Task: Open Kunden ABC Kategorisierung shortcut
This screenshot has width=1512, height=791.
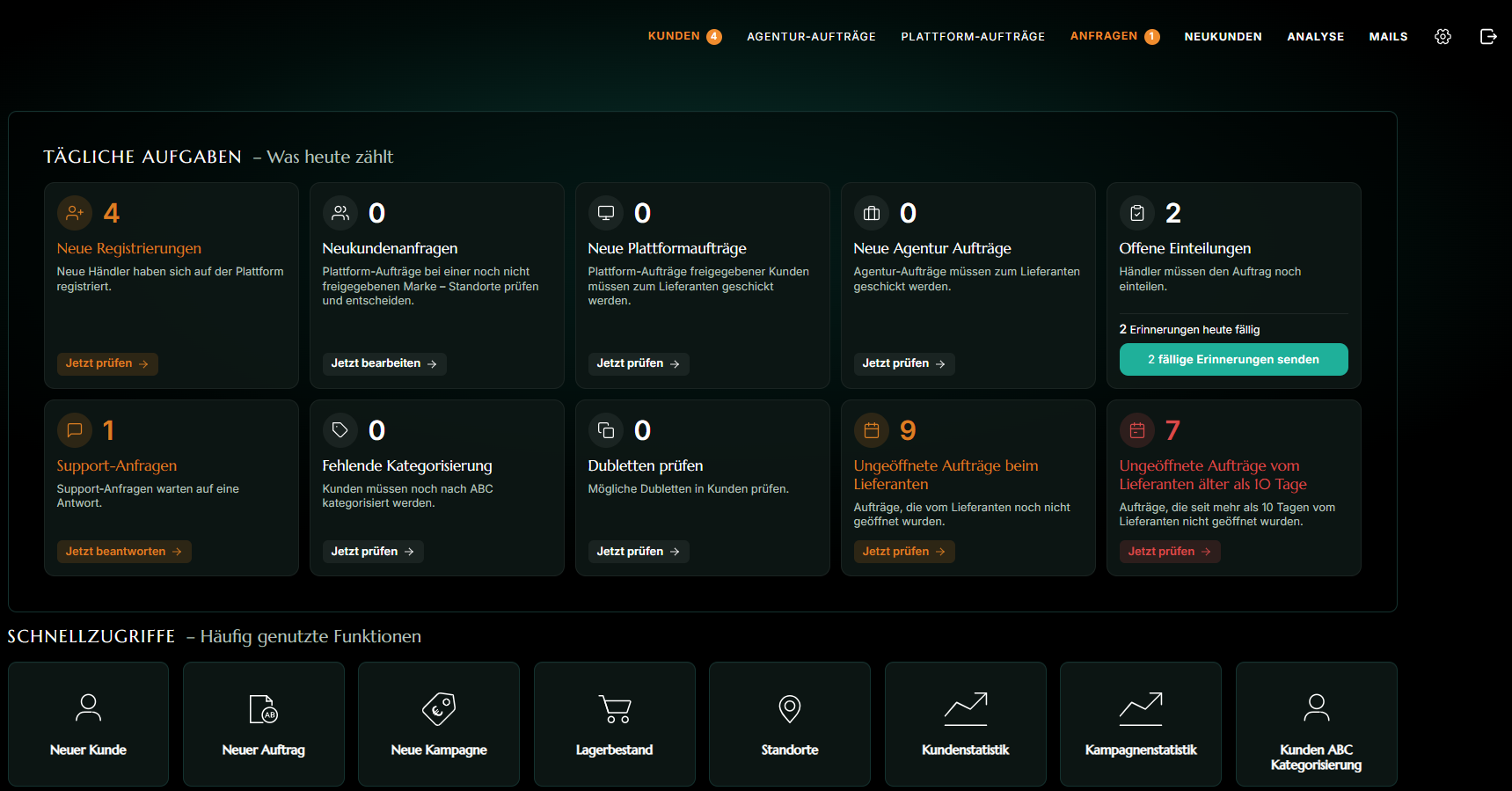Action: tap(1317, 724)
